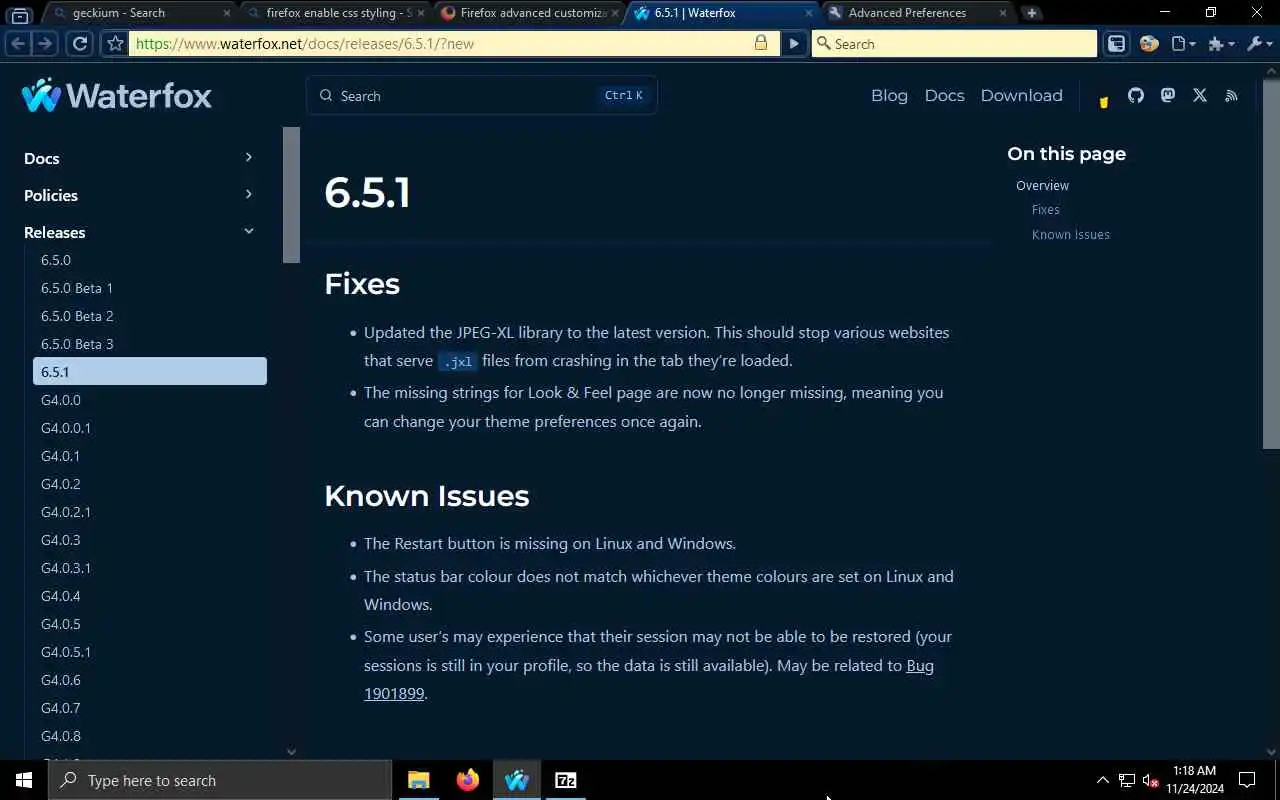This screenshot has height=800, width=1280.
Task: Jump to Known Issues in On this page
Action: pos(1071,235)
